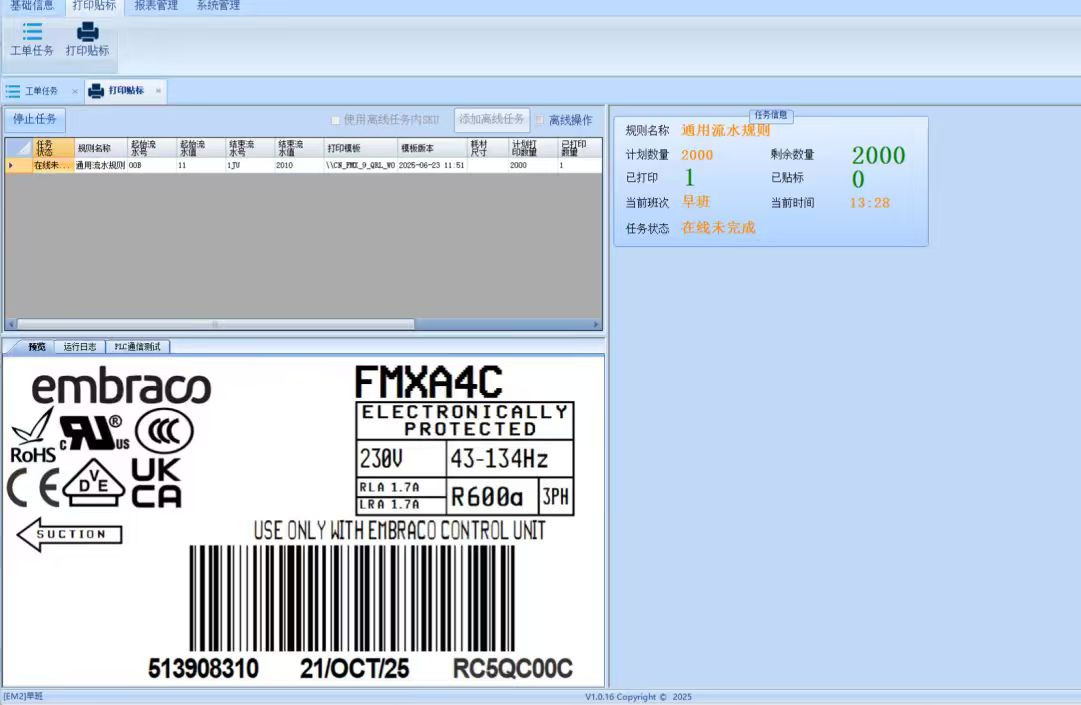
Task: Close the 打印贴标 document tab
Action: [158, 91]
